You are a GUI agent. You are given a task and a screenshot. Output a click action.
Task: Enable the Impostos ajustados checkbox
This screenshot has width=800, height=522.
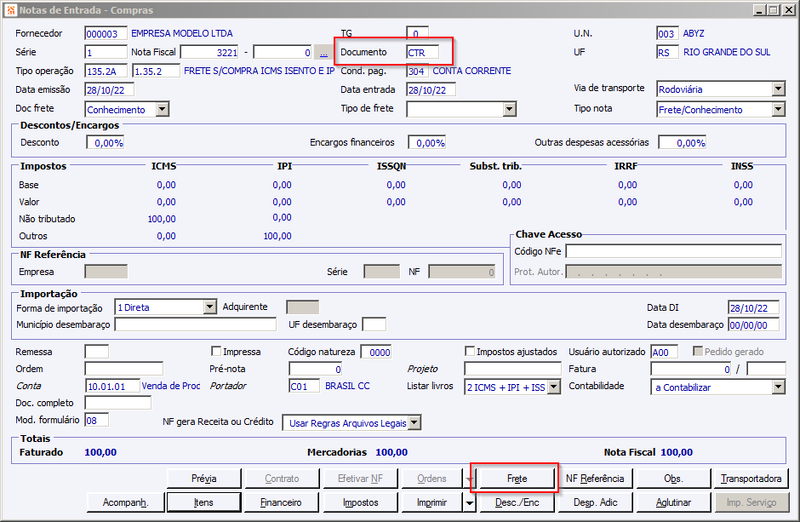pos(470,351)
